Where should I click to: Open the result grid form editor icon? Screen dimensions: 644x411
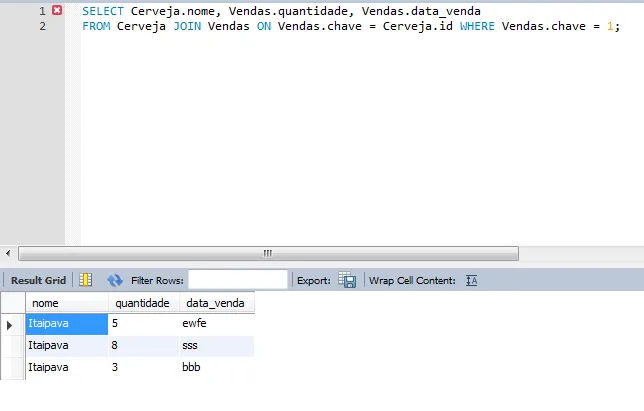pyautogui.click(x=85, y=280)
